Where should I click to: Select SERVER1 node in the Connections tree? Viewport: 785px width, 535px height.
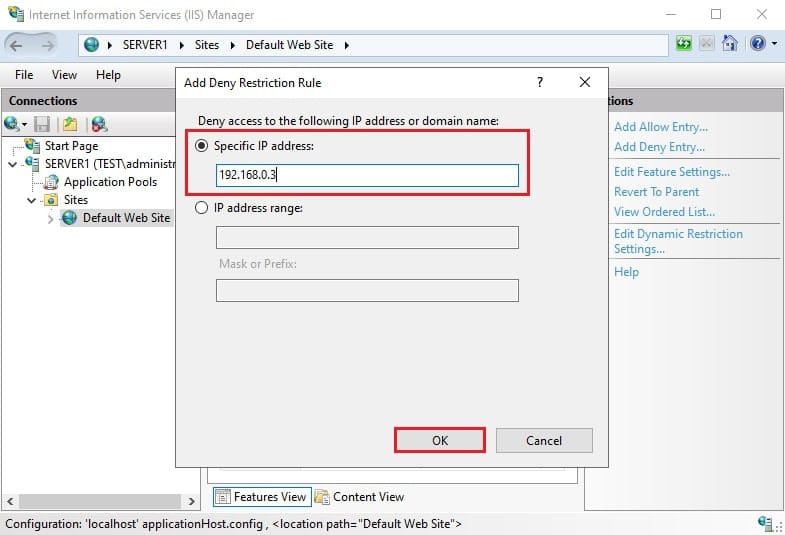pyautogui.click(x=110, y=164)
